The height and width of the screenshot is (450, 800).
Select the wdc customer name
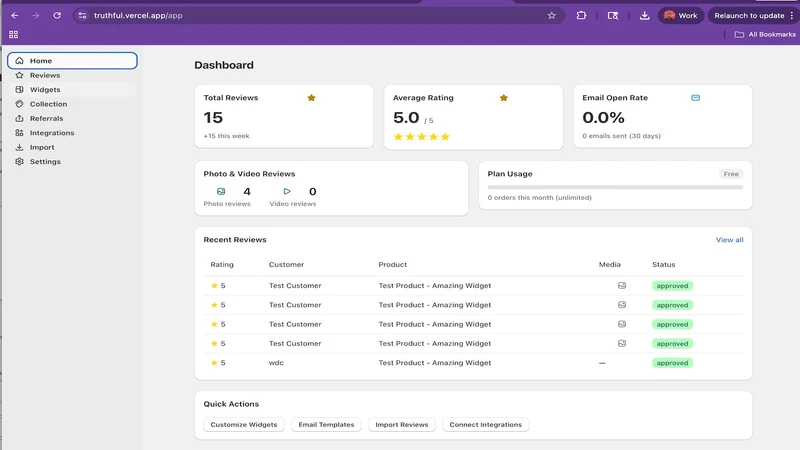pyautogui.click(x=276, y=363)
